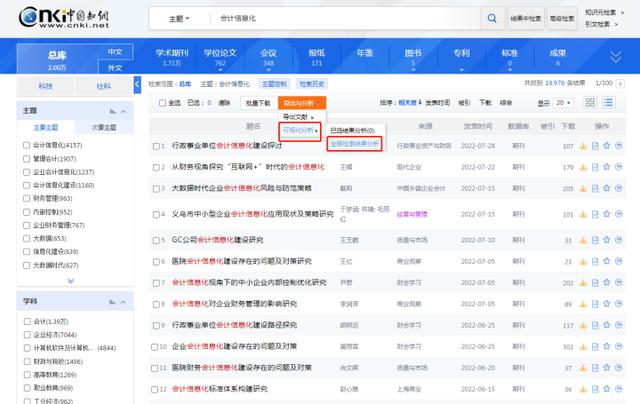
Task: Cite the row 1 article
Action: click(619, 146)
